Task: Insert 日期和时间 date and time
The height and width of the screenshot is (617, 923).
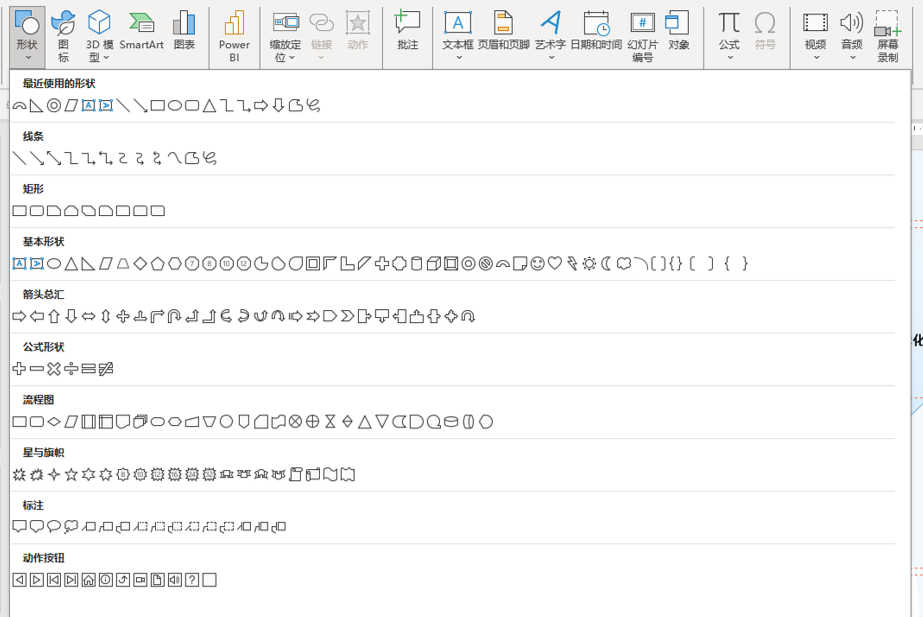Action: pyautogui.click(x=596, y=31)
